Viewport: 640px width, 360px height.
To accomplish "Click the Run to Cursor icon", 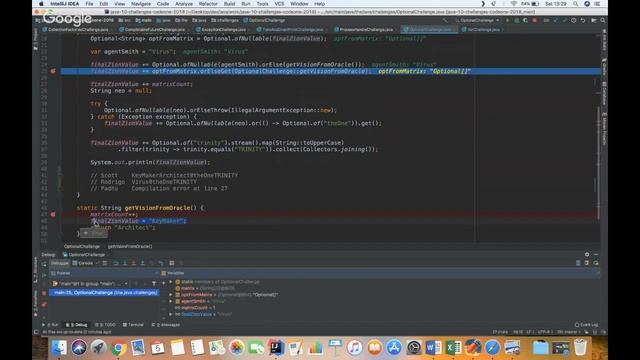I will (161, 263).
